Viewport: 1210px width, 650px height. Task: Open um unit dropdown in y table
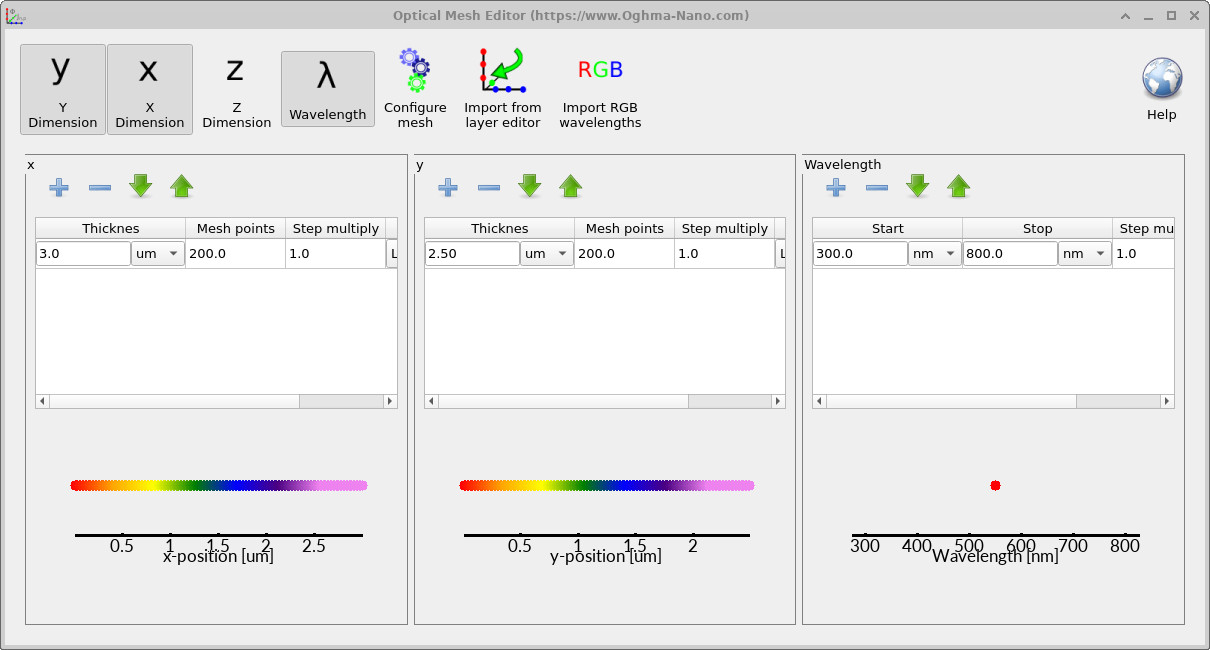547,254
